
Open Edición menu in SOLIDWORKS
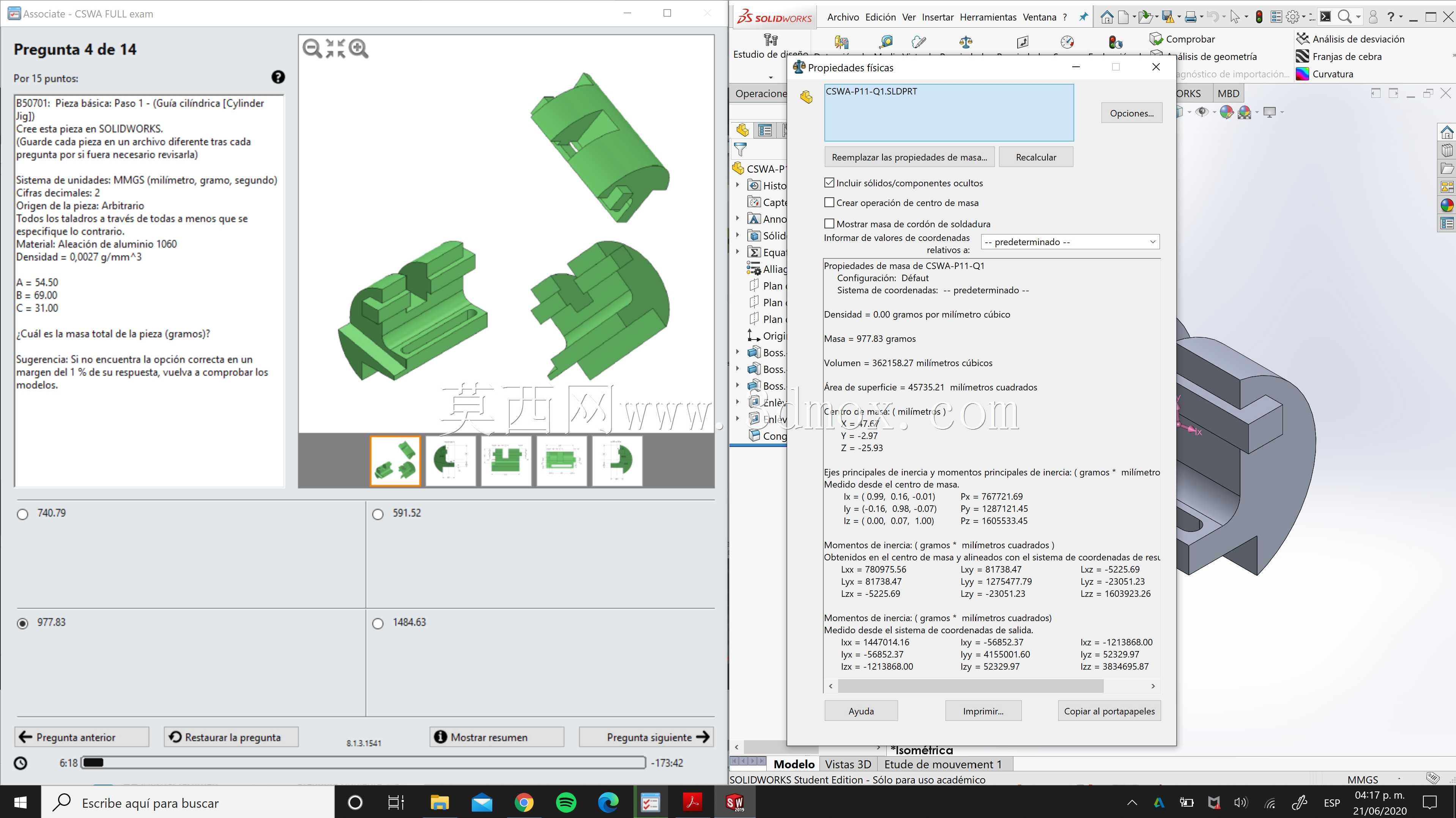[x=880, y=17]
